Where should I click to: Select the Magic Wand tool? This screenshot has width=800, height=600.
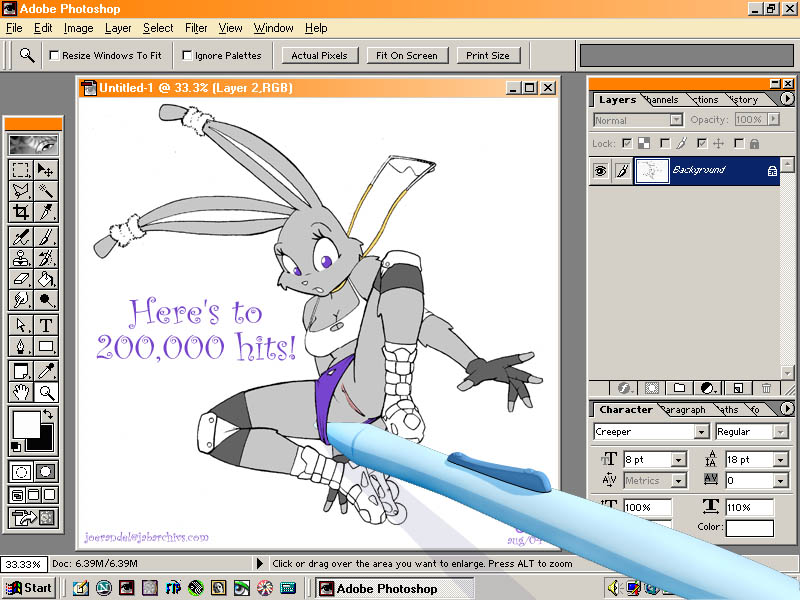[46, 191]
